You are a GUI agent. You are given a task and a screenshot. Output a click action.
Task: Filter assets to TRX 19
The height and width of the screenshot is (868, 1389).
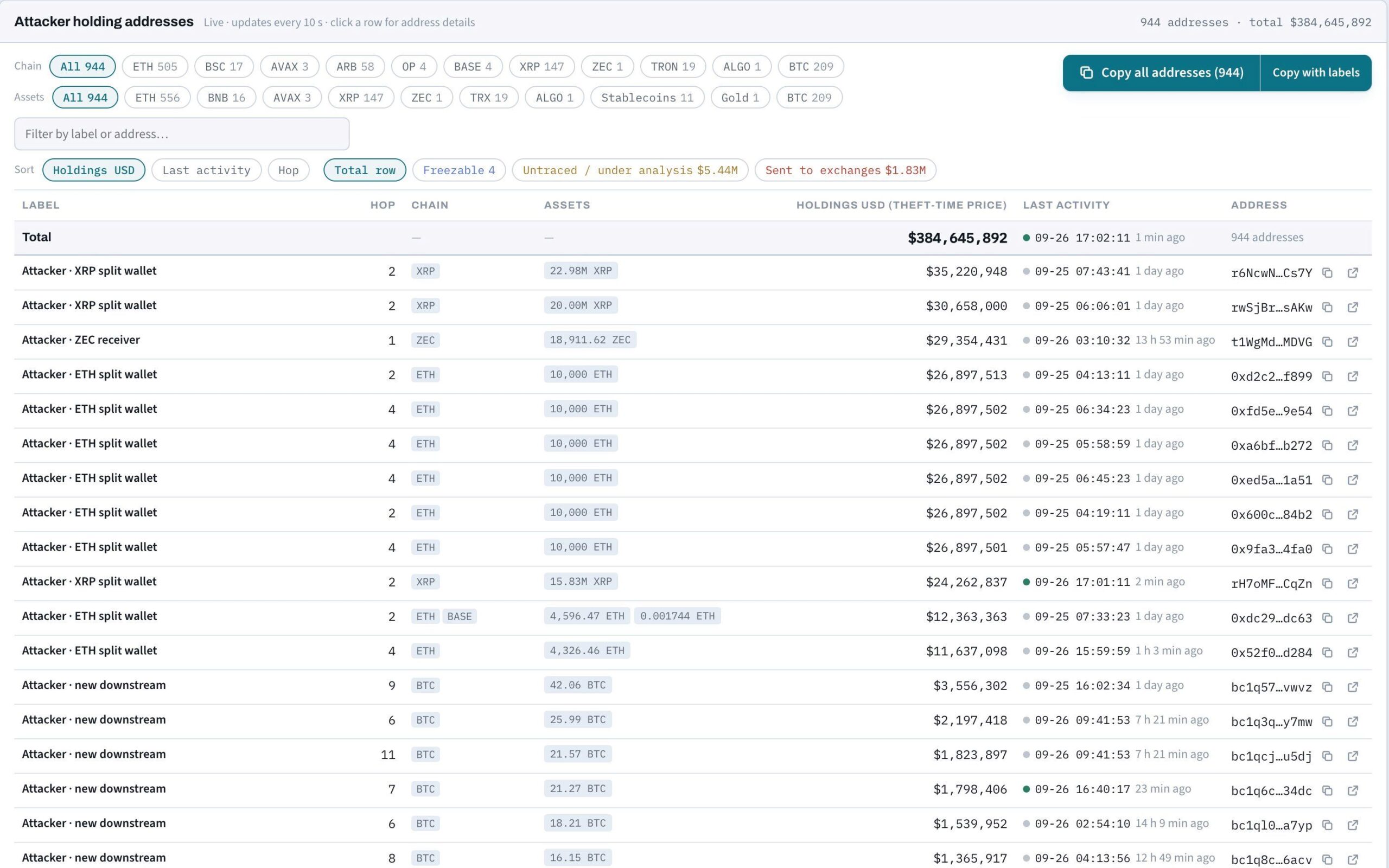pos(488,98)
